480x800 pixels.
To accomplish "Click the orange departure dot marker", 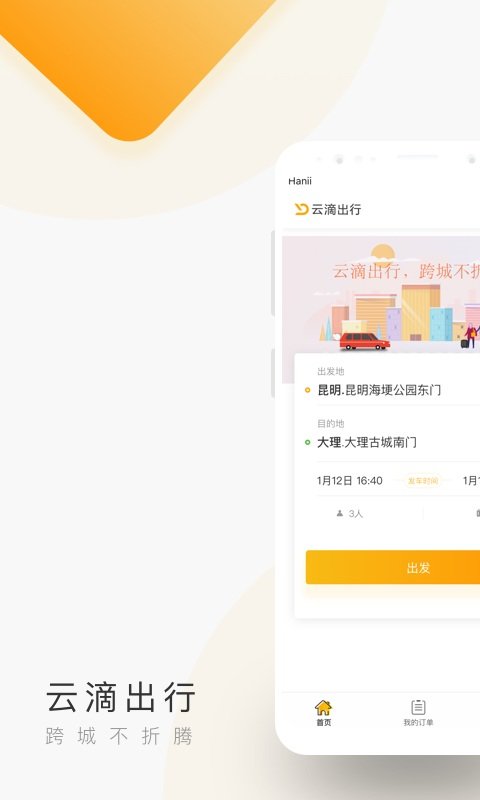I will pyautogui.click(x=307, y=390).
